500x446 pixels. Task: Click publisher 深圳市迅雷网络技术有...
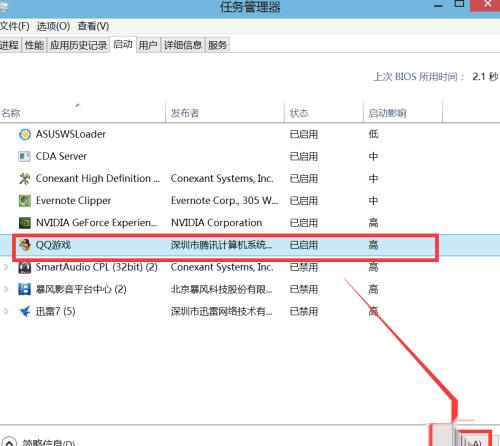click(x=221, y=312)
